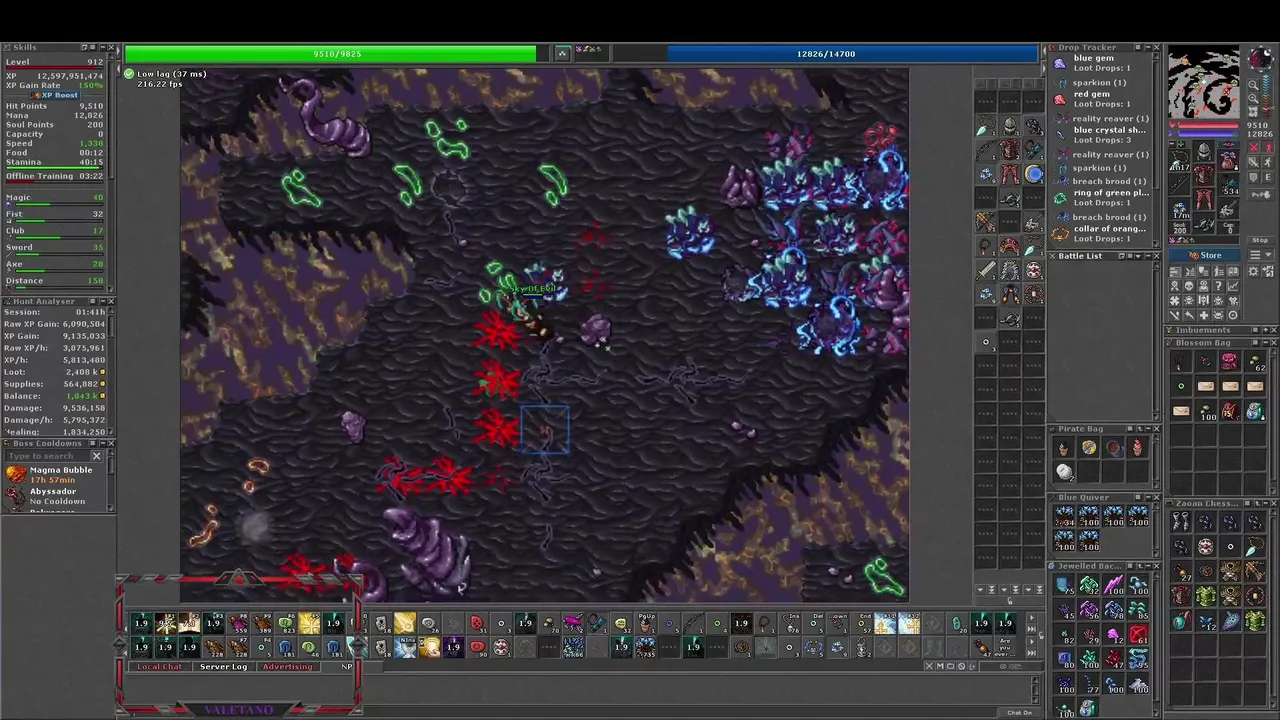The image size is (1280, 720).
Task: Open Drop Tracker options menu
Action: coord(1137,47)
